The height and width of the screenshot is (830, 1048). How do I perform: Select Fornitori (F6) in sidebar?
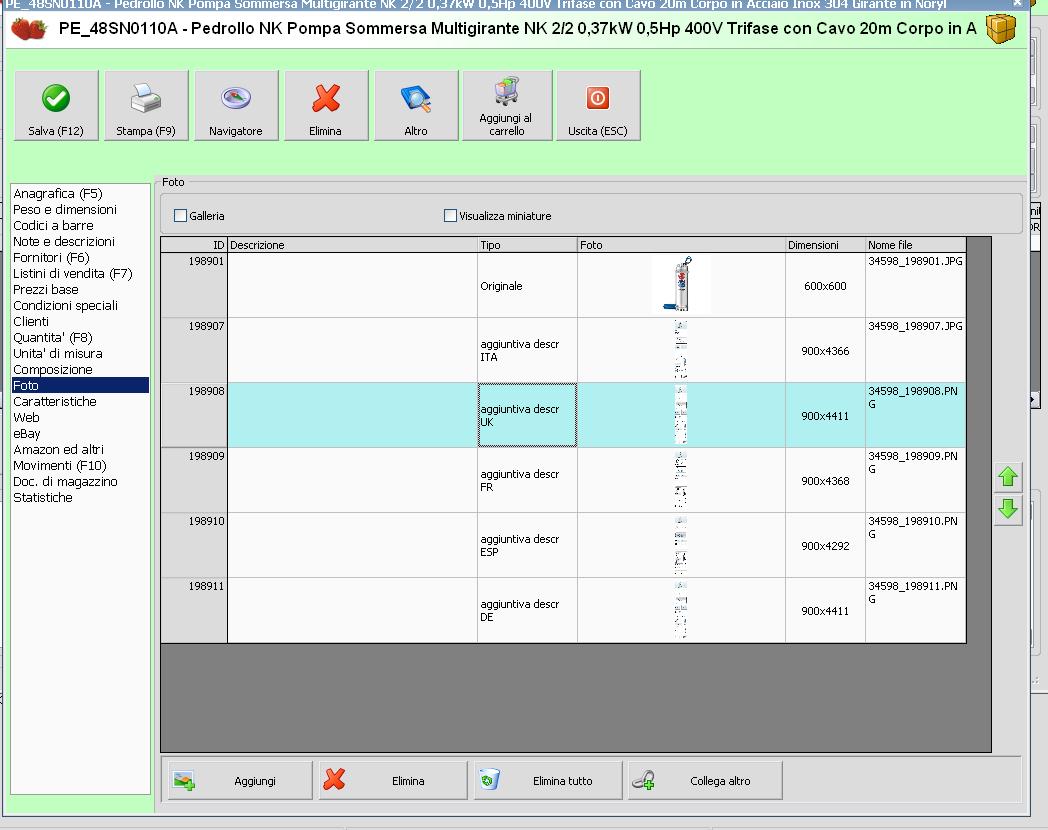(51, 258)
